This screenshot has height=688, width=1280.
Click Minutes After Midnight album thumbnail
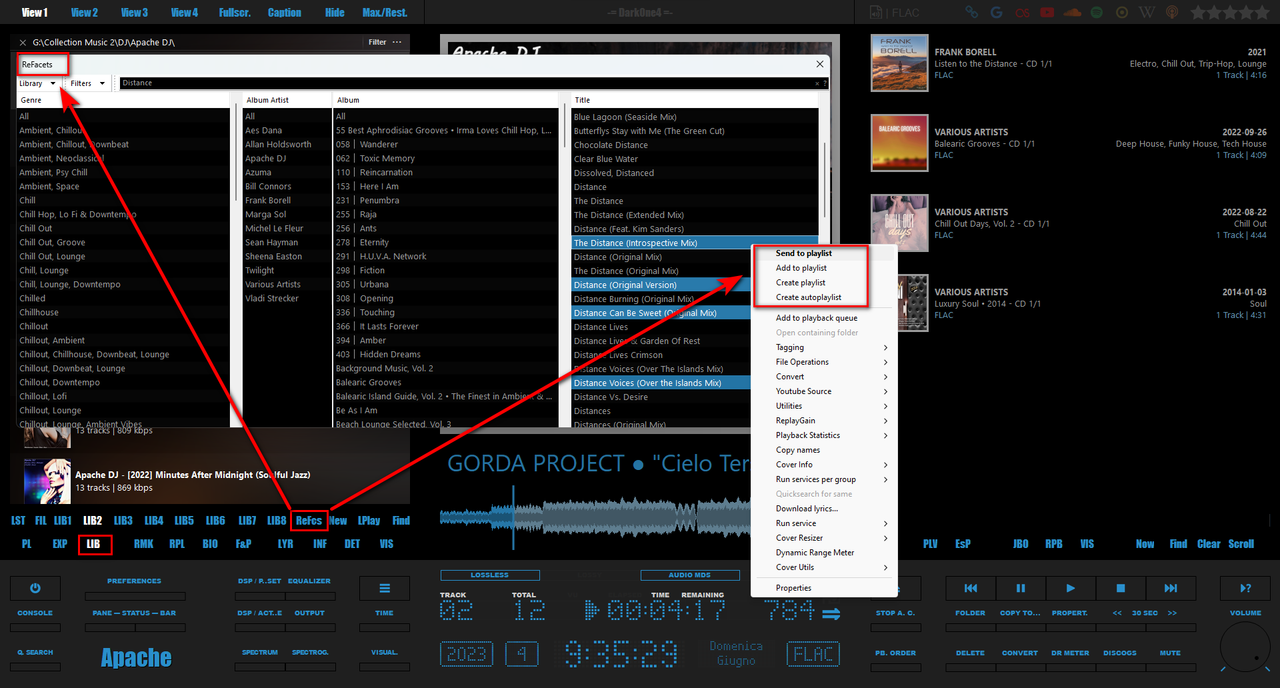click(47, 481)
